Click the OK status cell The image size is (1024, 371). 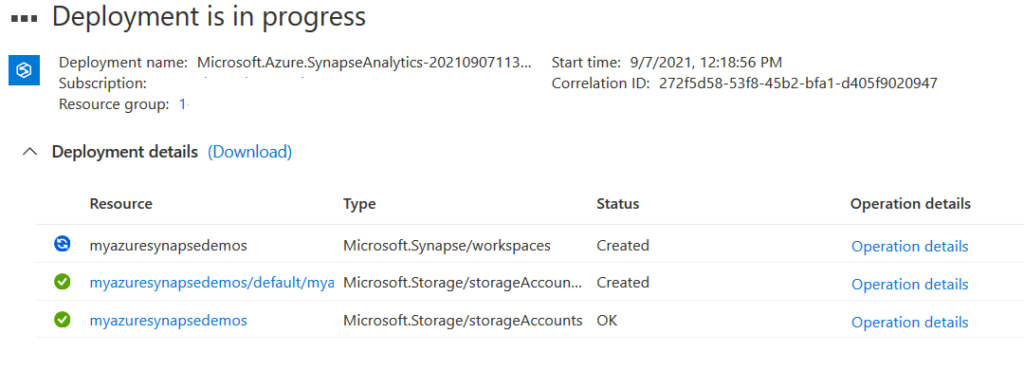pyautogui.click(x=607, y=321)
